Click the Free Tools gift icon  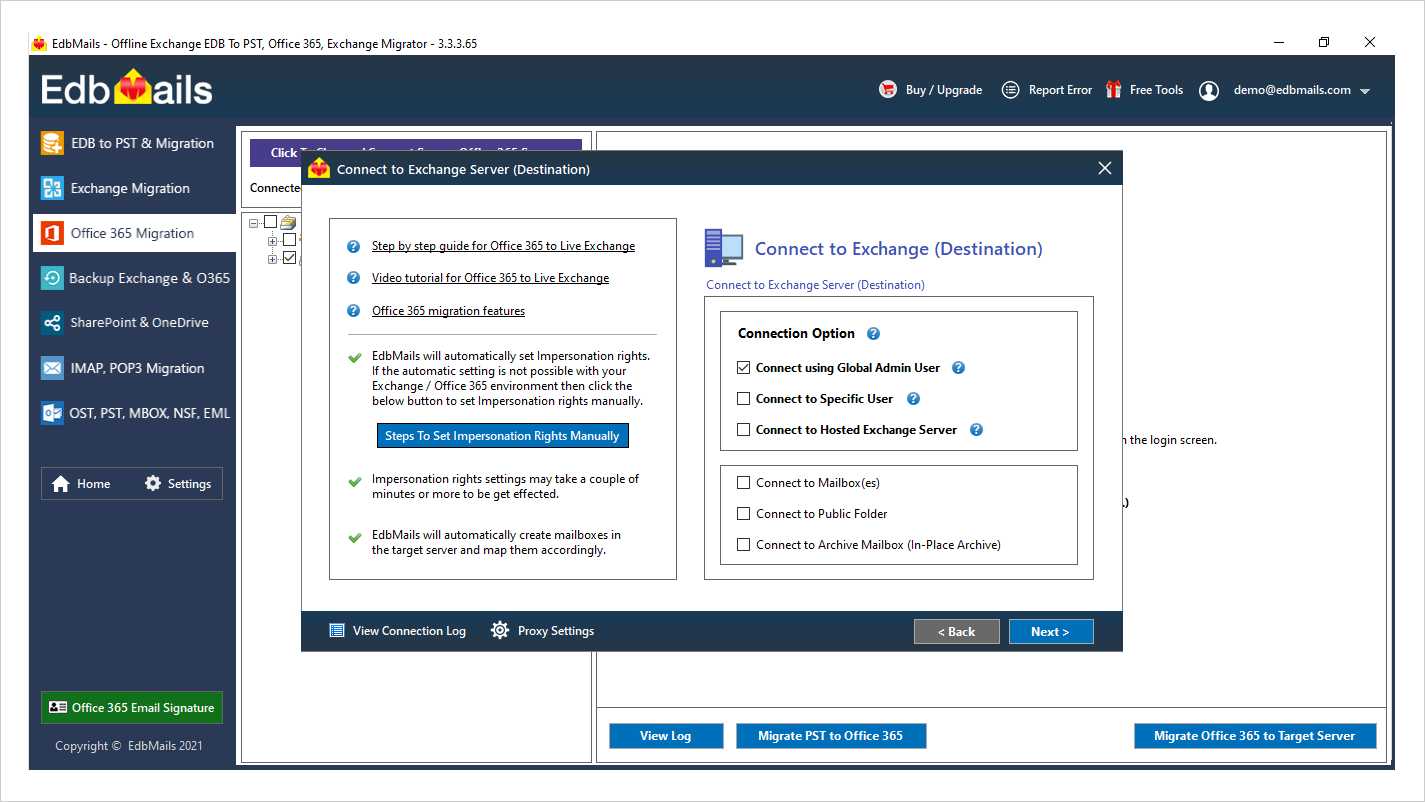[x=1114, y=89]
